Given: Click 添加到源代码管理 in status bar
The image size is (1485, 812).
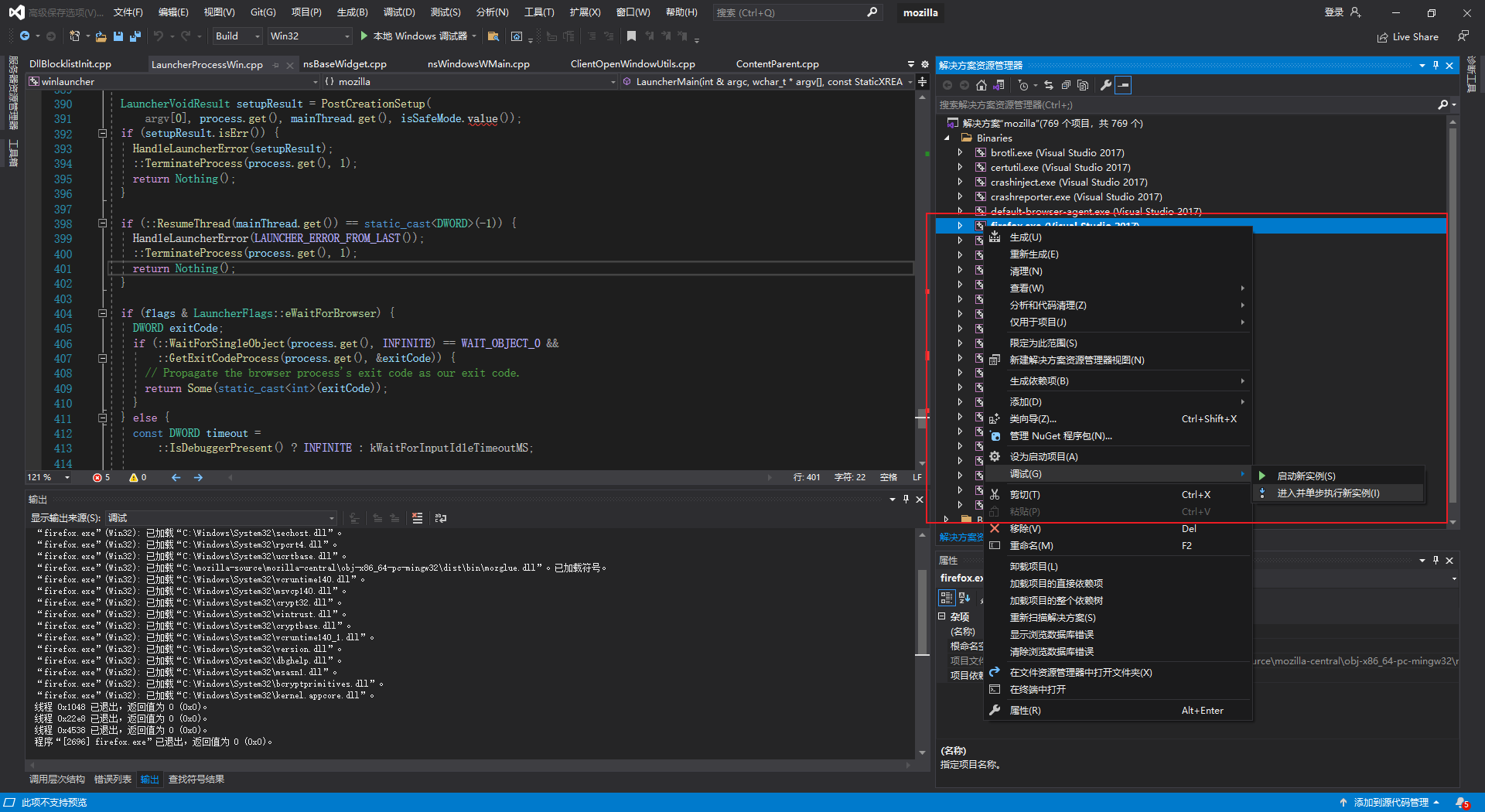Looking at the screenshot, I should click(1390, 803).
